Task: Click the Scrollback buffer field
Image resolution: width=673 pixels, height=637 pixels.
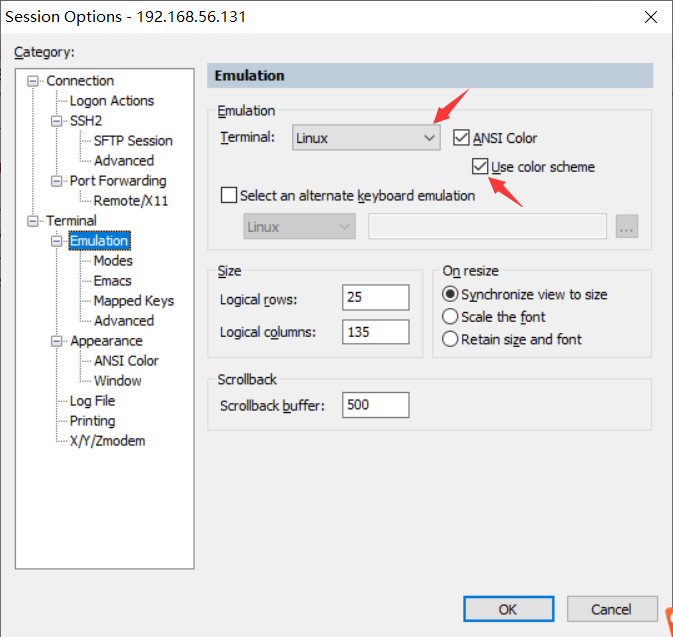Action: pos(376,405)
